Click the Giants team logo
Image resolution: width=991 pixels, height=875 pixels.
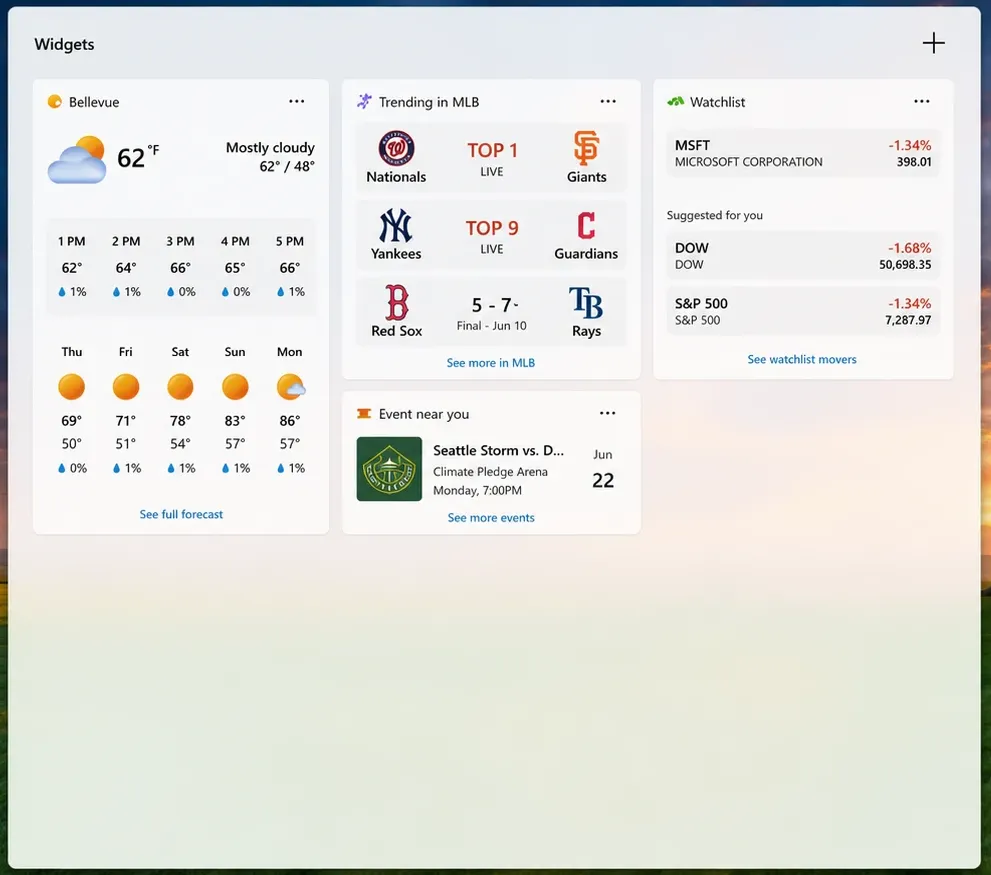586,148
